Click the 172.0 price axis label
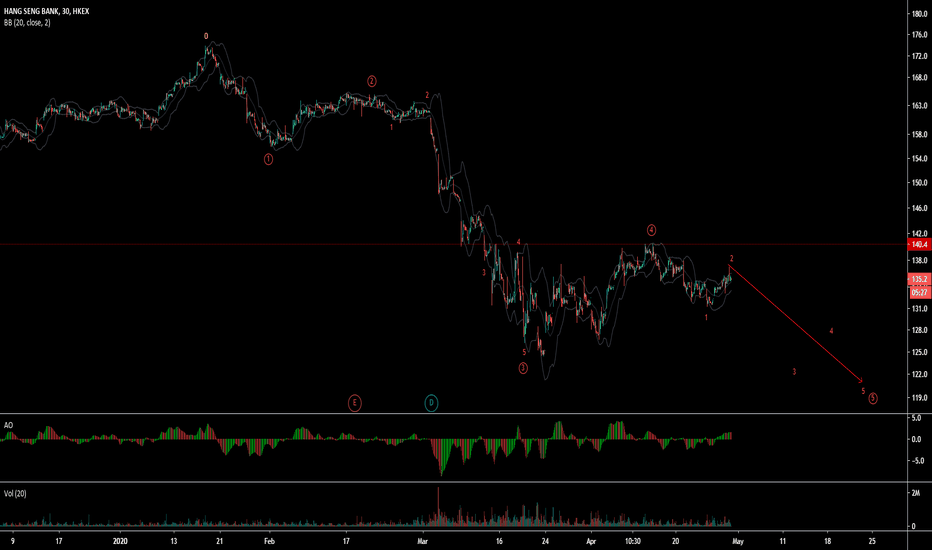The width and height of the screenshot is (932, 550). pos(920,56)
